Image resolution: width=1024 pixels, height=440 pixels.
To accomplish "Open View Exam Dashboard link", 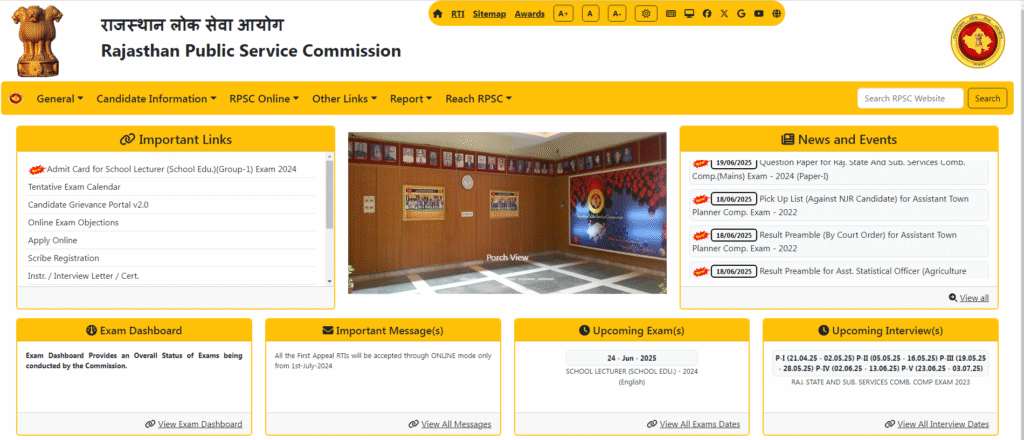I will tap(200, 424).
